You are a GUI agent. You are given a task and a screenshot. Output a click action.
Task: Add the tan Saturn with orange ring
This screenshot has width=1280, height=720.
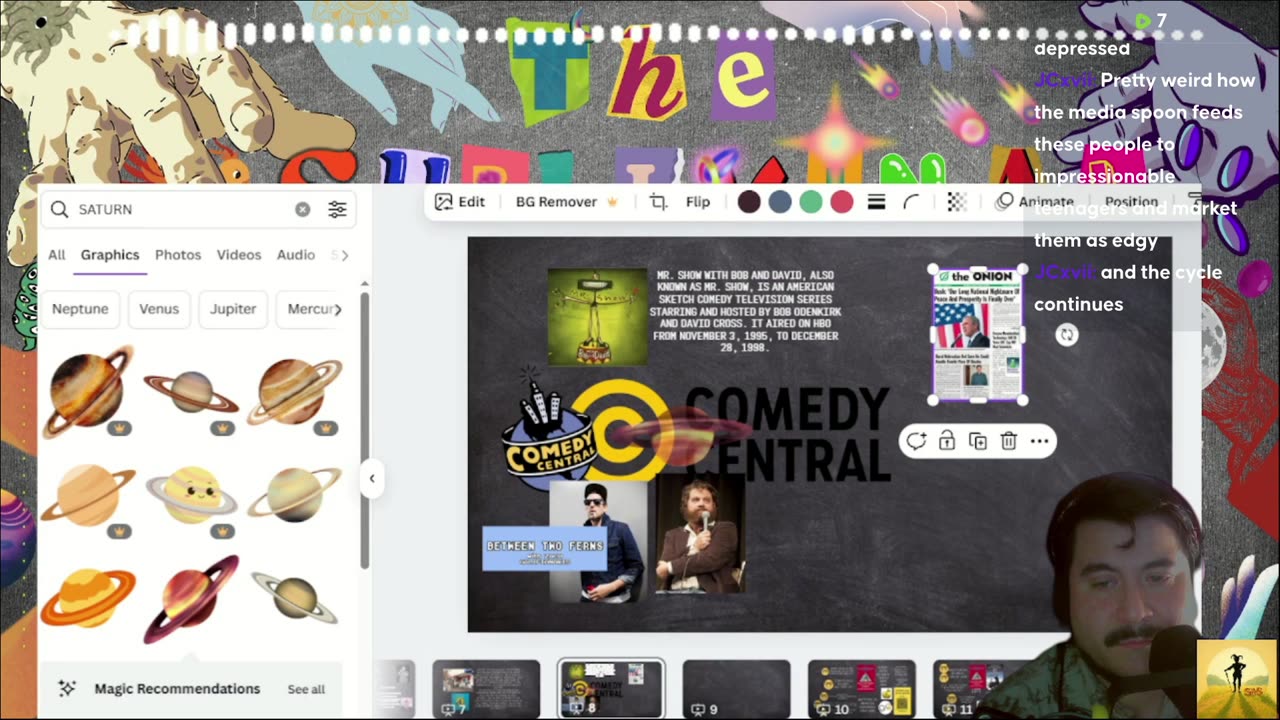tap(294, 392)
